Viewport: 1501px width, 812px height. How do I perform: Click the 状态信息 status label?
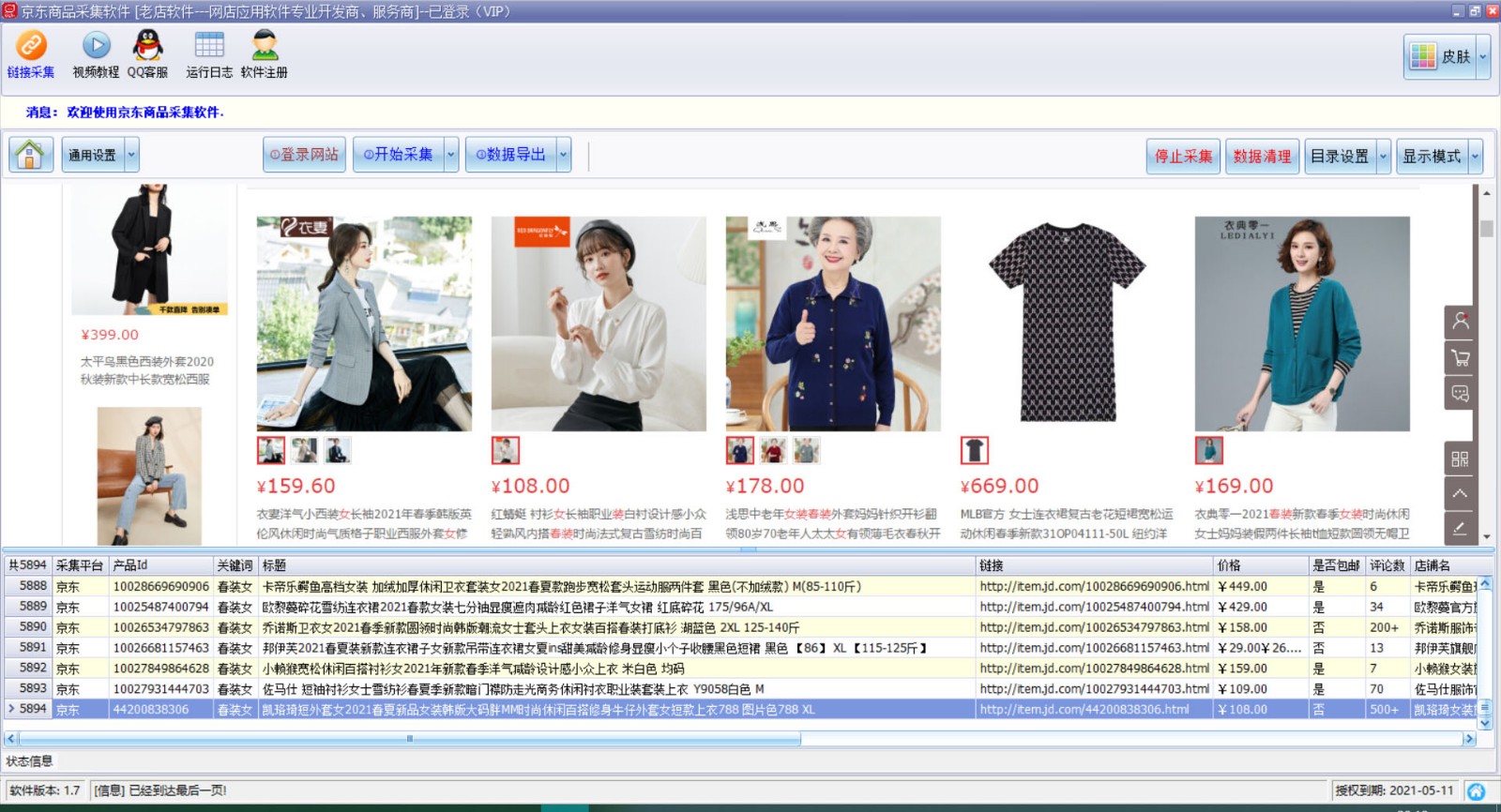[29, 761]
